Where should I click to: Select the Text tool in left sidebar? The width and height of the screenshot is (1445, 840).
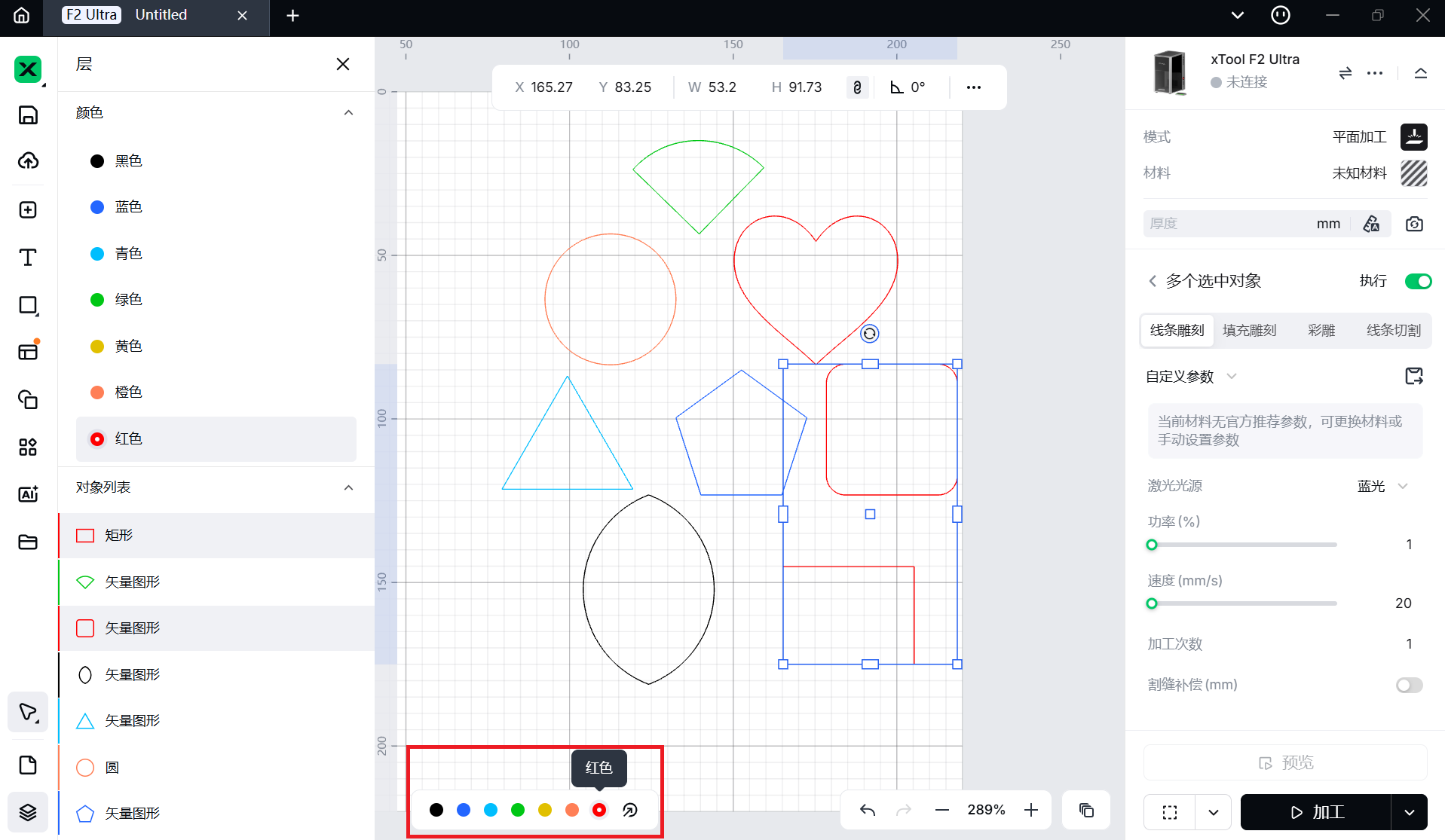[28, 258]
